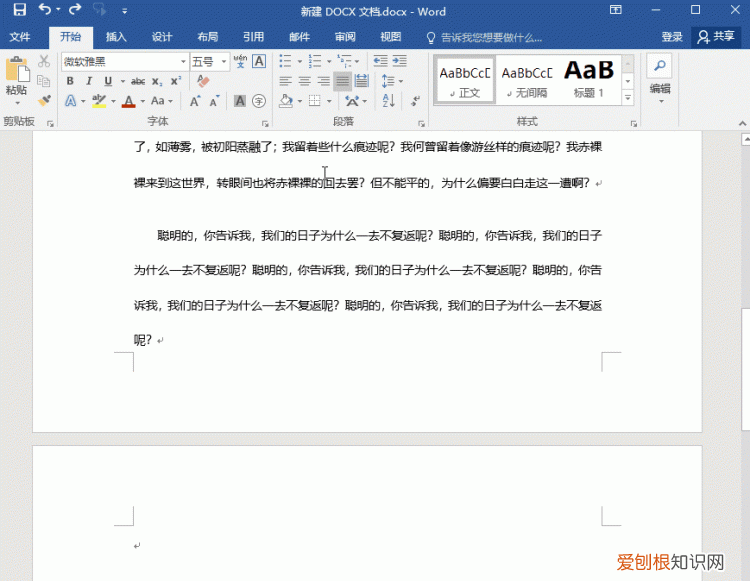This screenshot has width=750, height=581.
Task: Expand numbered list style options
Action: 329,61
